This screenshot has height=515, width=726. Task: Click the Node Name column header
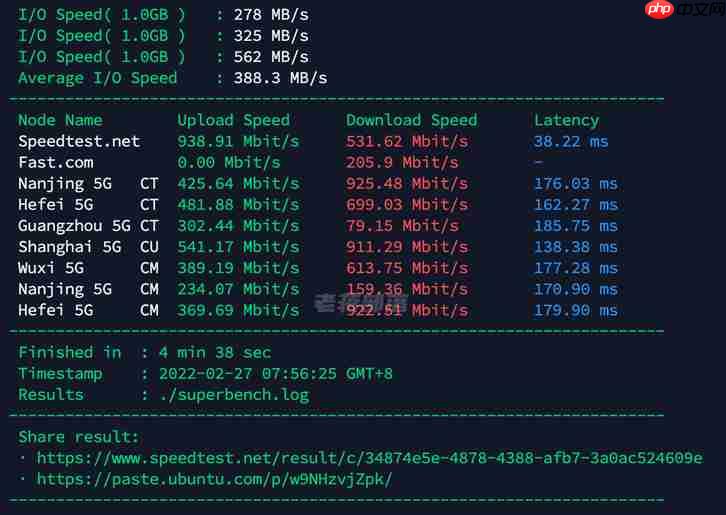point(60,120)
